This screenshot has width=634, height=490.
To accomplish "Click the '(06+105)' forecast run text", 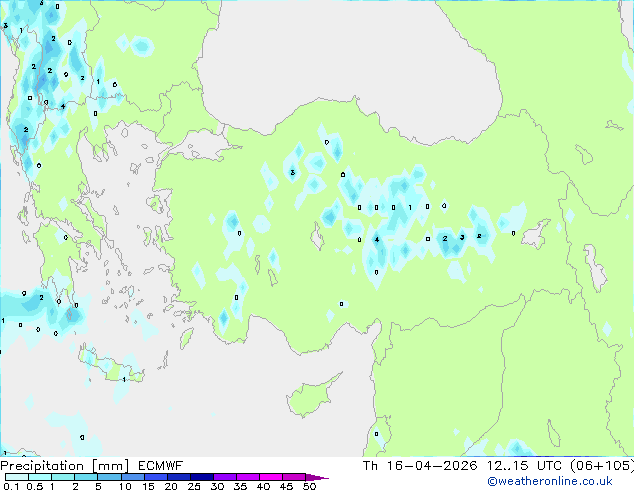I will pos(602,466).
